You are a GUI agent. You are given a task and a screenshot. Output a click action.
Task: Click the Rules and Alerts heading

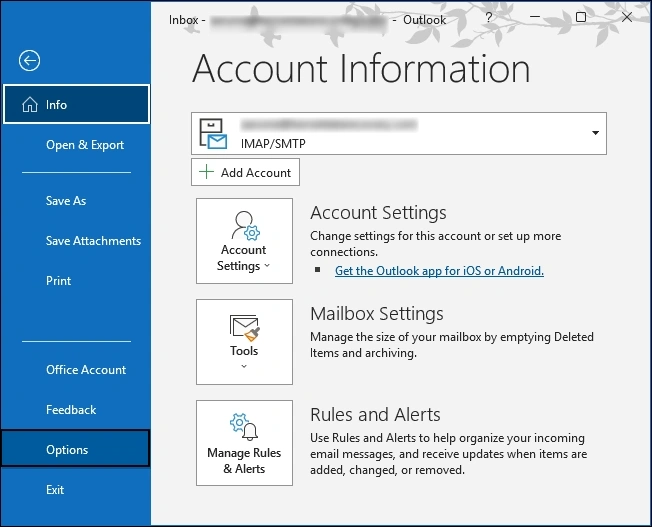pyautogui.click(x=375, y=415)
